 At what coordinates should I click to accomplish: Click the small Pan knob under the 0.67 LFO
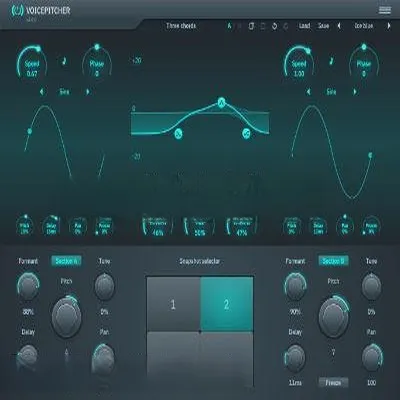coord(78,227)
